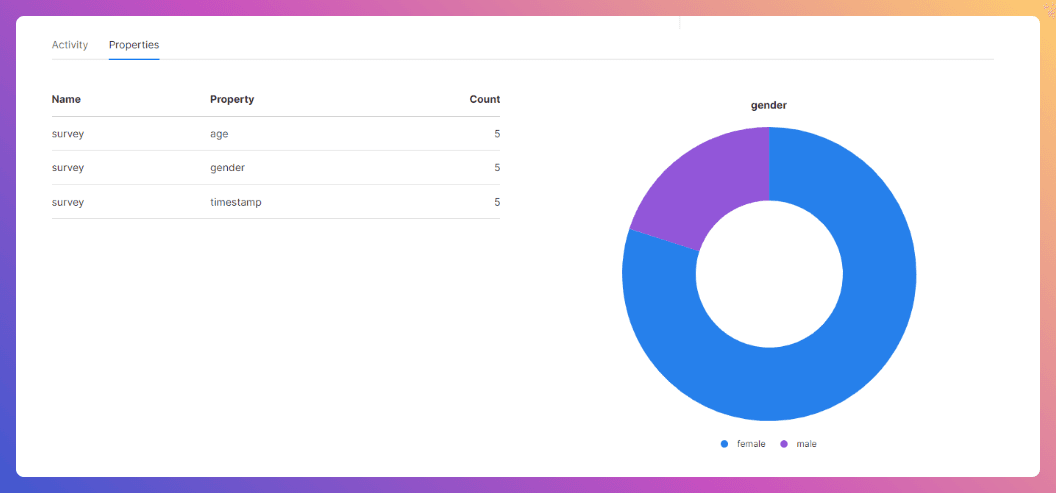Select the gender property cell
The image size is (1056, 493).
227,168
